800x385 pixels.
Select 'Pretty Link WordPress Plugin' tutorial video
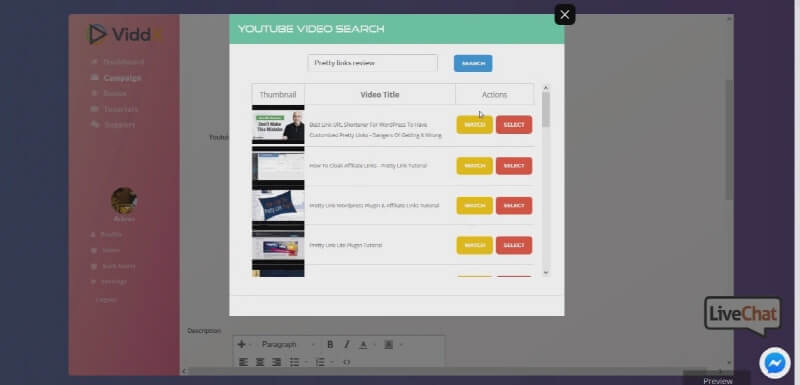point(514,206)
